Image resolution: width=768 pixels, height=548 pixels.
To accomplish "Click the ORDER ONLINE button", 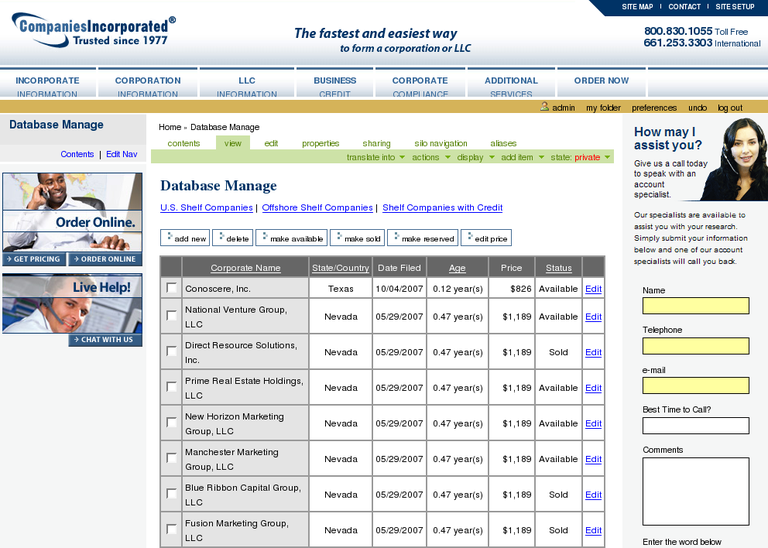I will [105, 259].
